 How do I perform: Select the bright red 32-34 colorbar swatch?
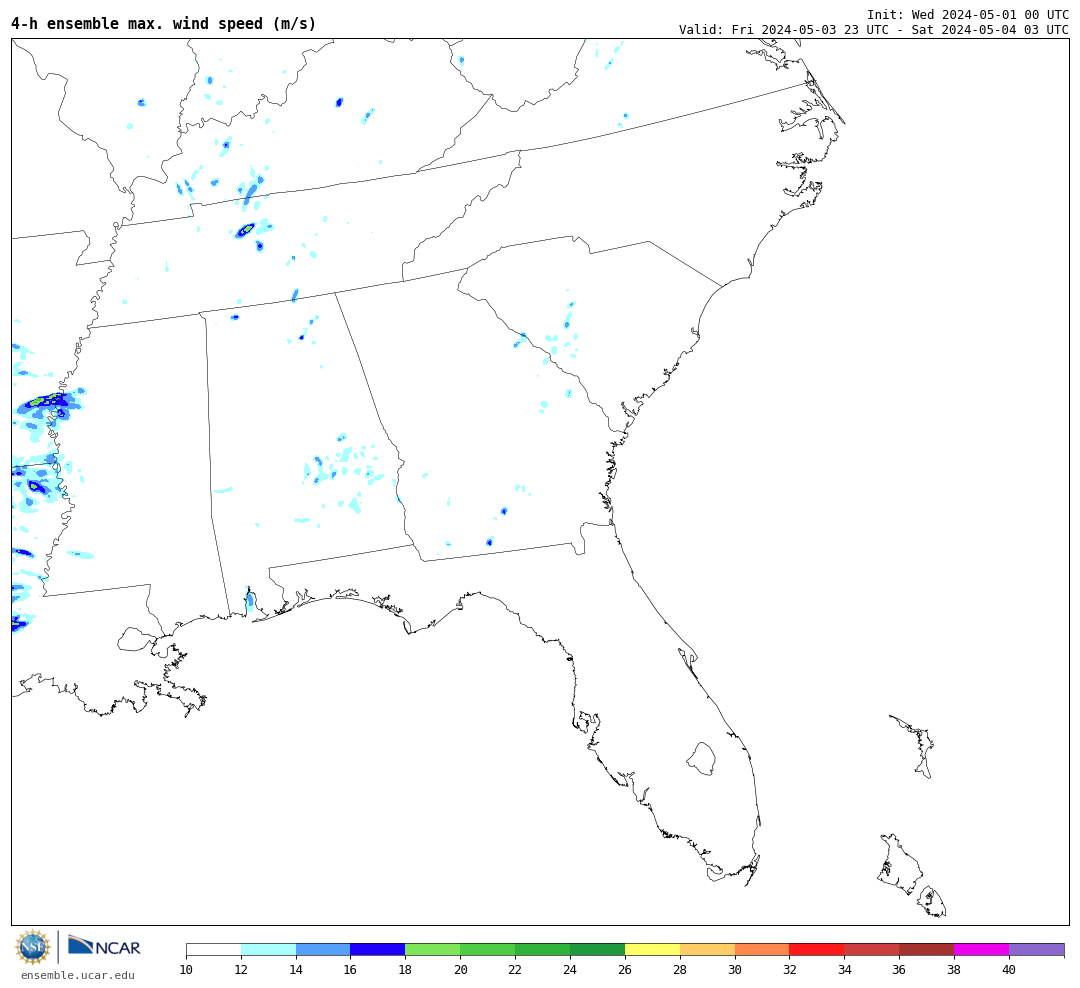point(817,949)
